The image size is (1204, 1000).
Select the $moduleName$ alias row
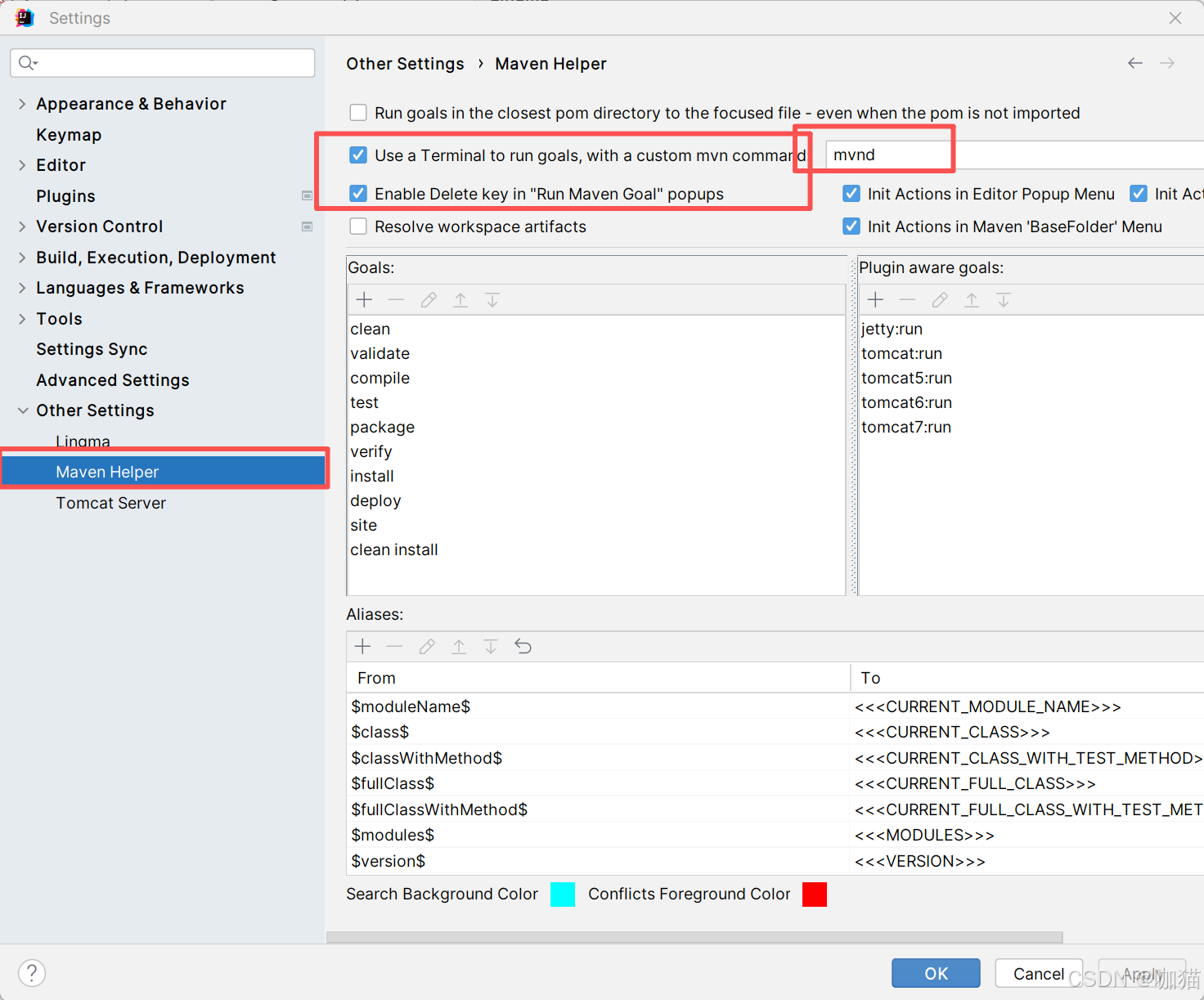[775, 706]
